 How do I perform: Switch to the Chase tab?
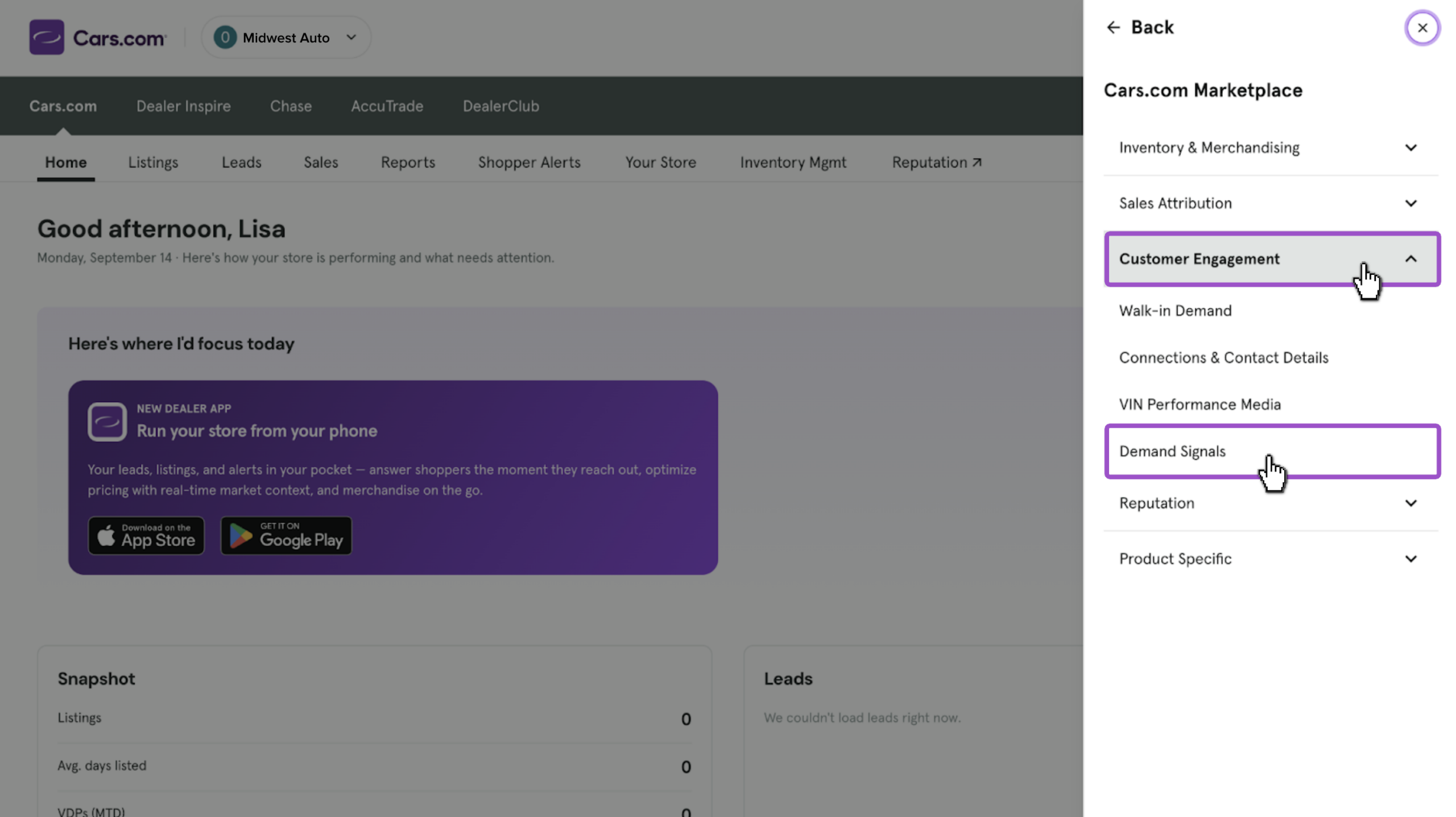coord(291,106)
